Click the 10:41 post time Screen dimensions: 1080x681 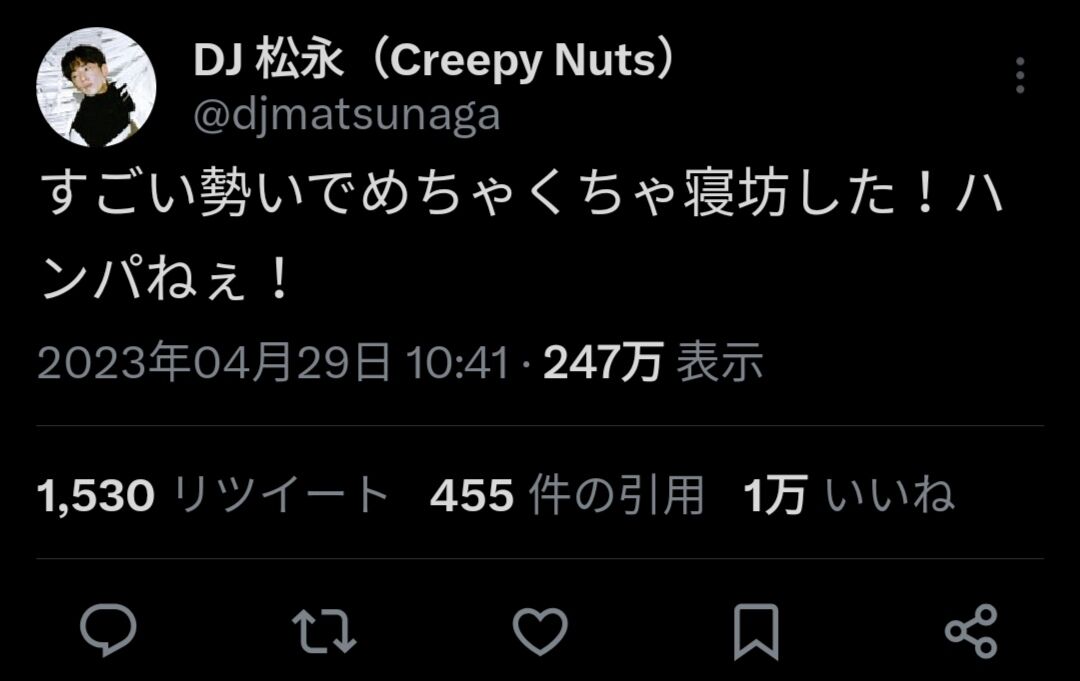(x=458, y=362)
